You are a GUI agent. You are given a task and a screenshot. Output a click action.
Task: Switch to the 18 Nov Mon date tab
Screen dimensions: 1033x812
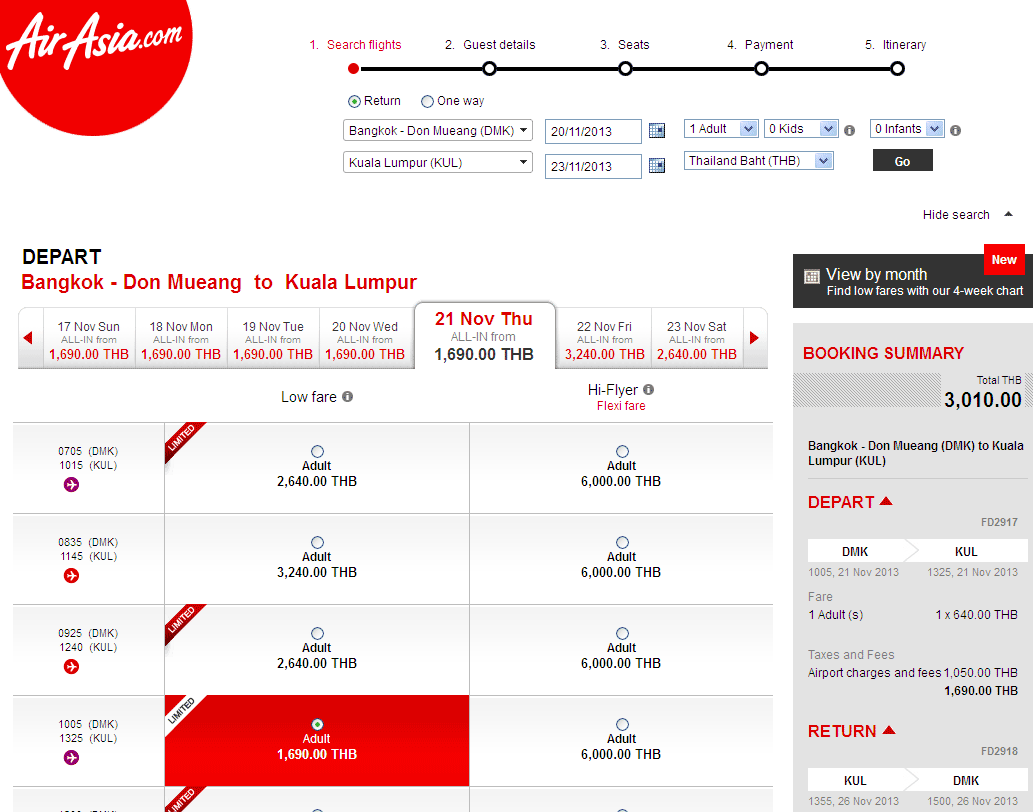181,338
